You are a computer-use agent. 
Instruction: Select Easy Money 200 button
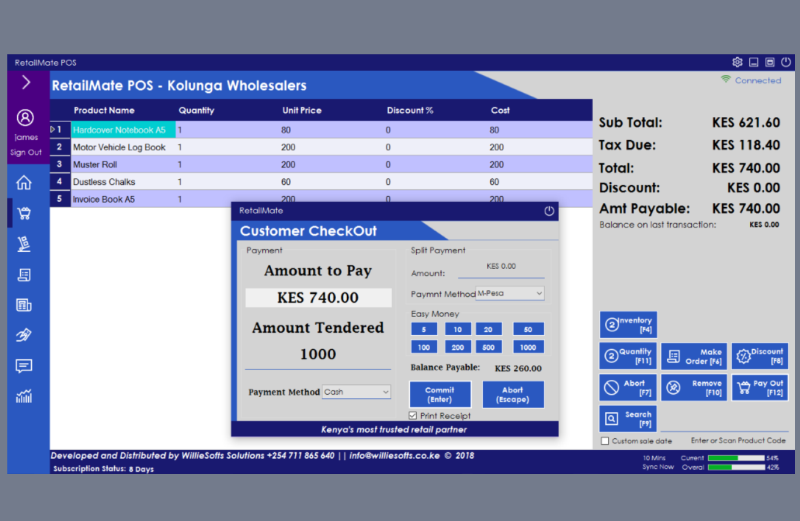click(x=458, y=347)
